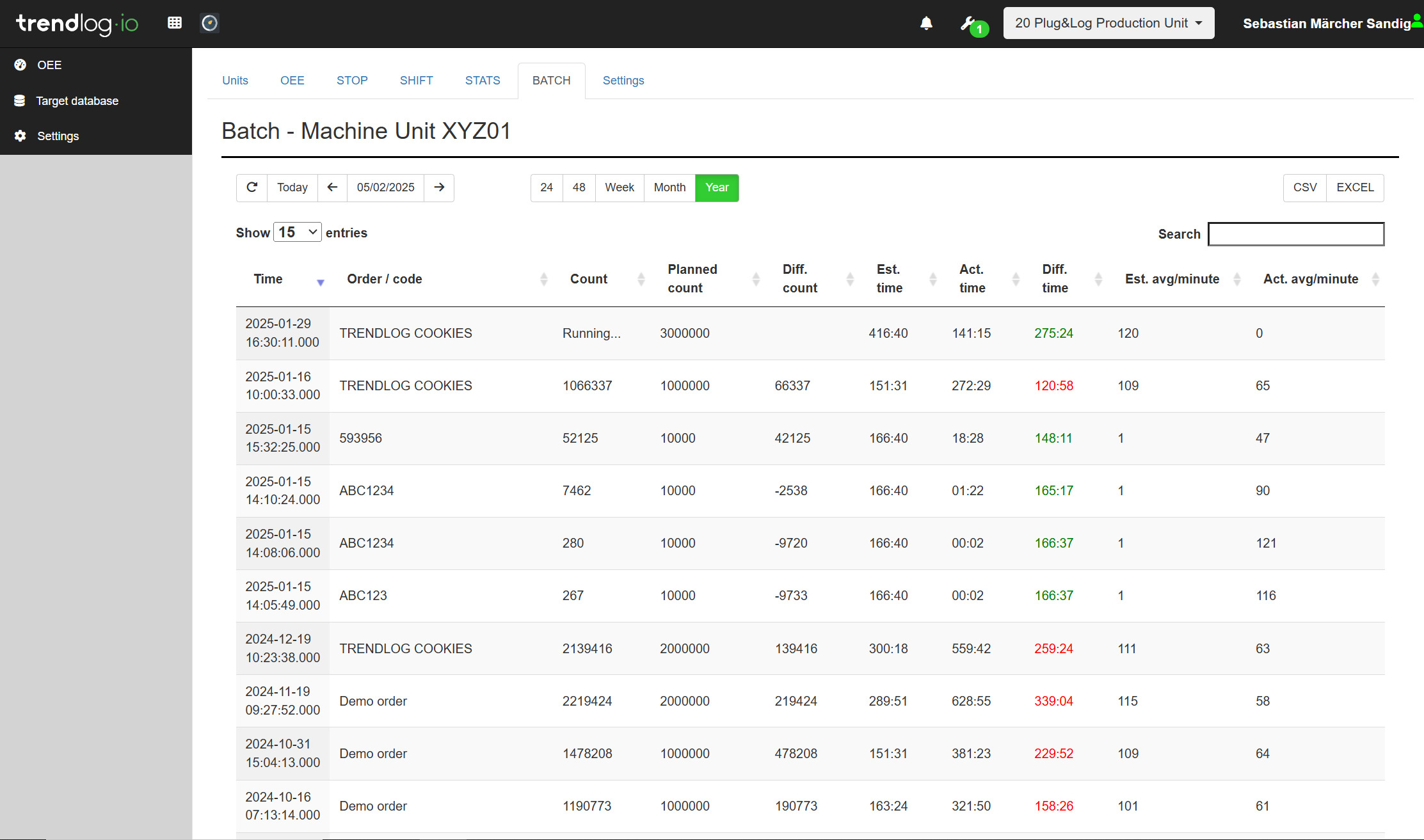This screenshot has width=1424, height=840.
Task: Select the Year range
Action: (x=717, y=187)
